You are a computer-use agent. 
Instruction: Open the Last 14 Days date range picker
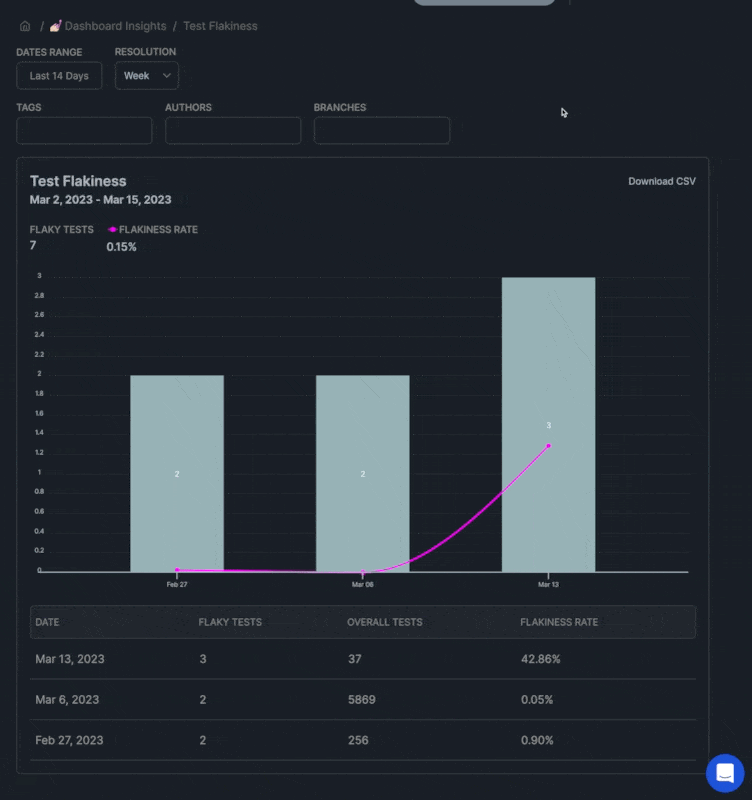click(x=59, y=76)
